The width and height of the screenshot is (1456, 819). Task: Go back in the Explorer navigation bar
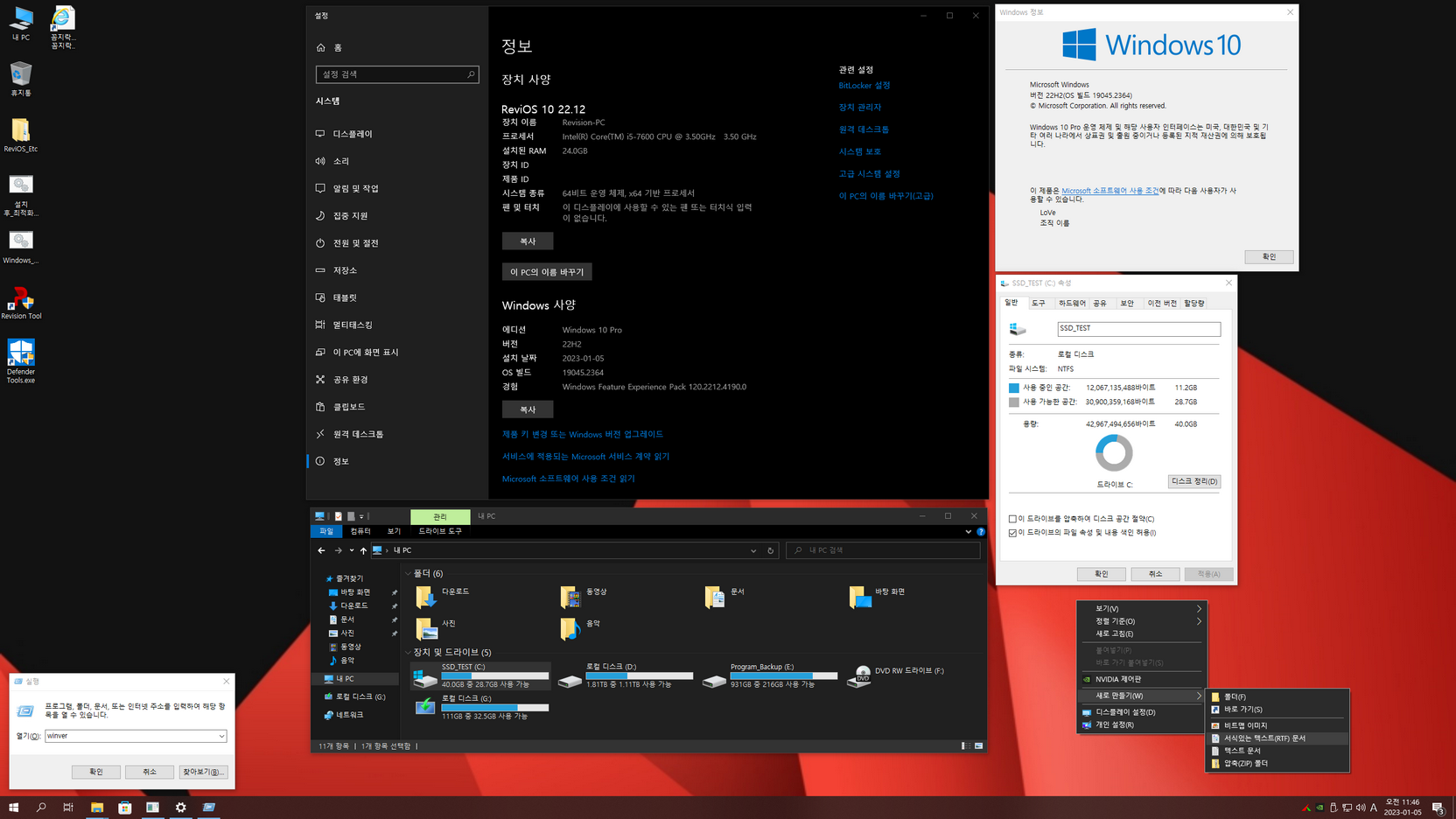tap(321, 550)
